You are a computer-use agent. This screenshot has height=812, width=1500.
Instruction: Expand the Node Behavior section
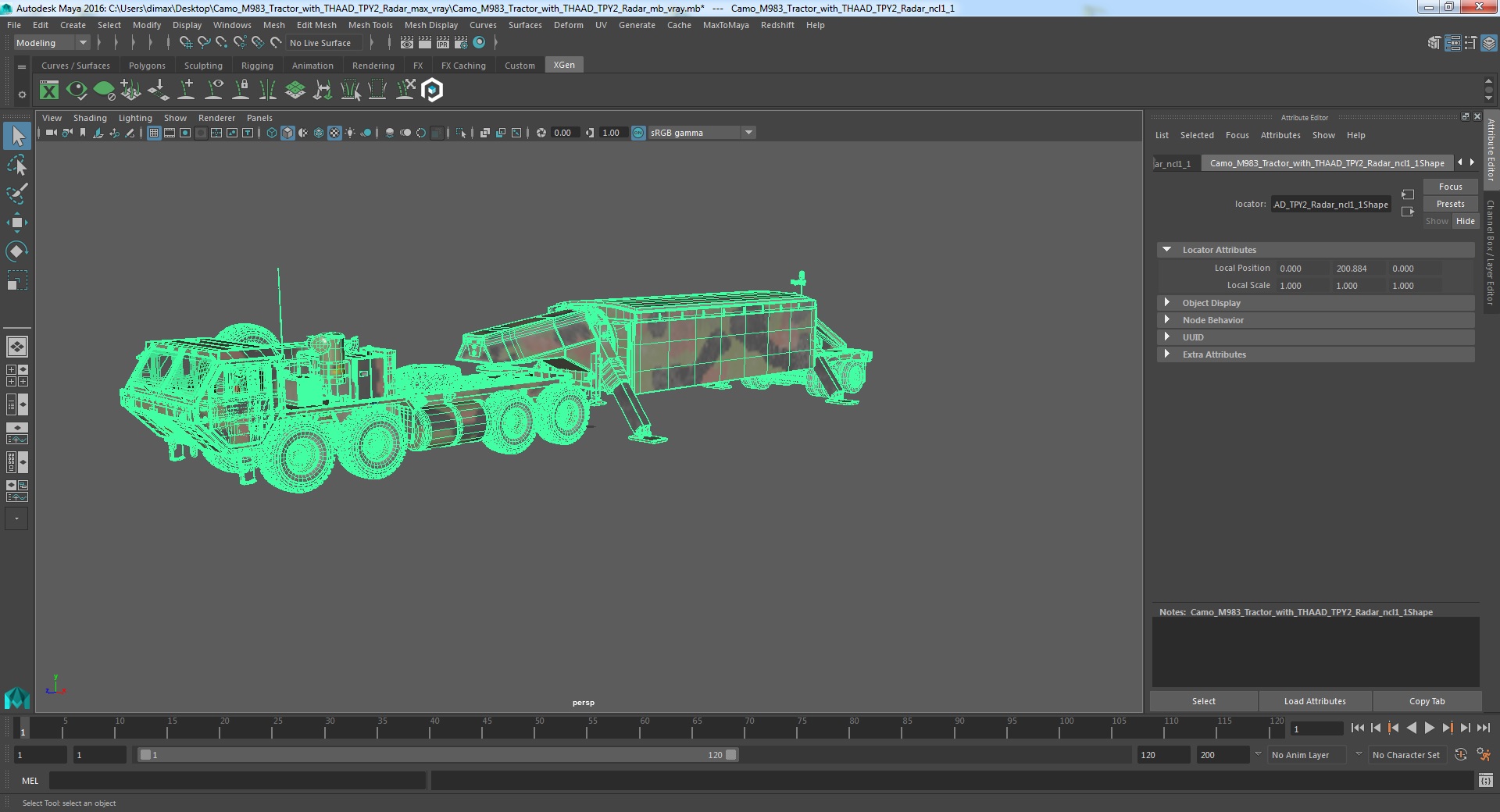point(1167,320)
